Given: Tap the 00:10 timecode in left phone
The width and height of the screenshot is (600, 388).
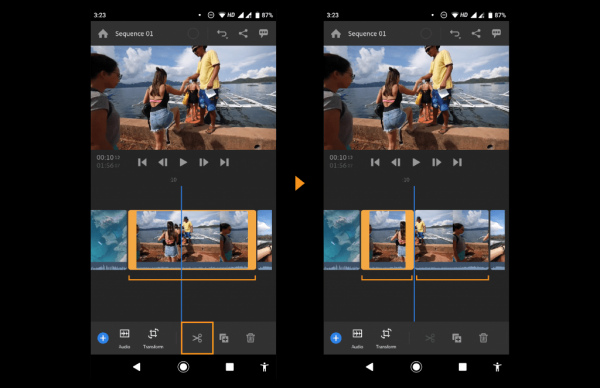Looking at the screenshot, I should [108, 157].
